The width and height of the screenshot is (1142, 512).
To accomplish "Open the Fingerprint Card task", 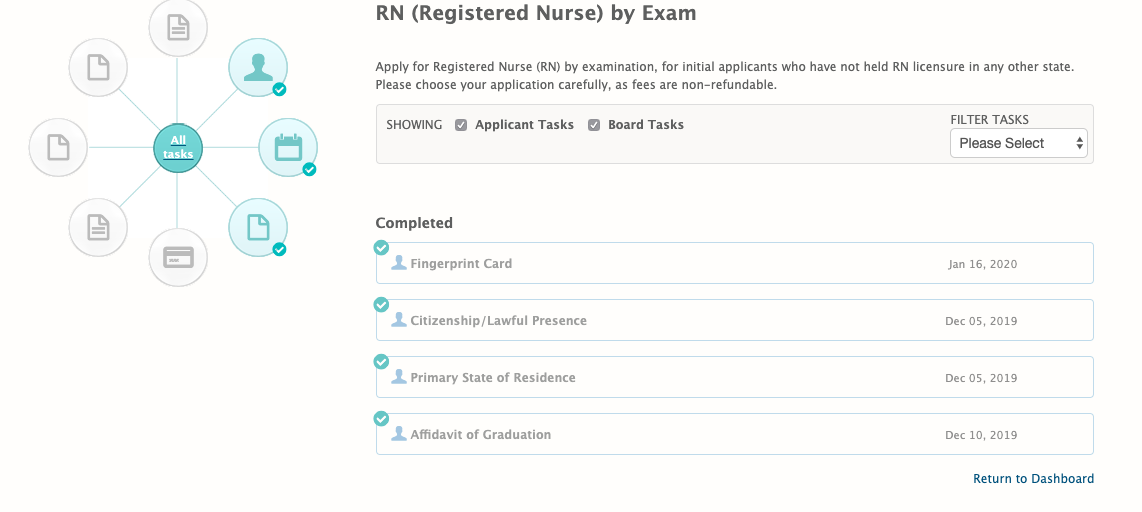I will click(461, 264).
